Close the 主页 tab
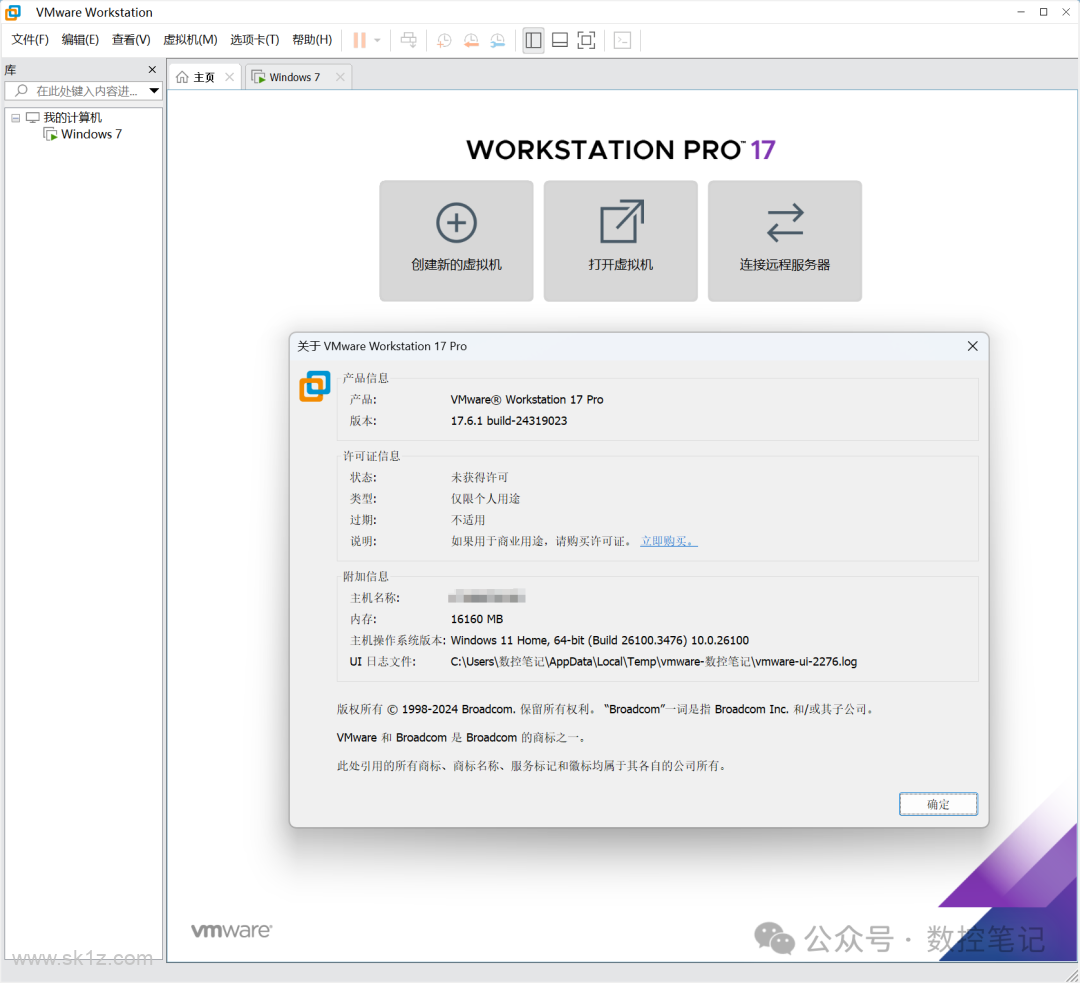Image resolution: width=1080 pixels, height=983 pixels. pyautogui.click(x=229, y=77)
